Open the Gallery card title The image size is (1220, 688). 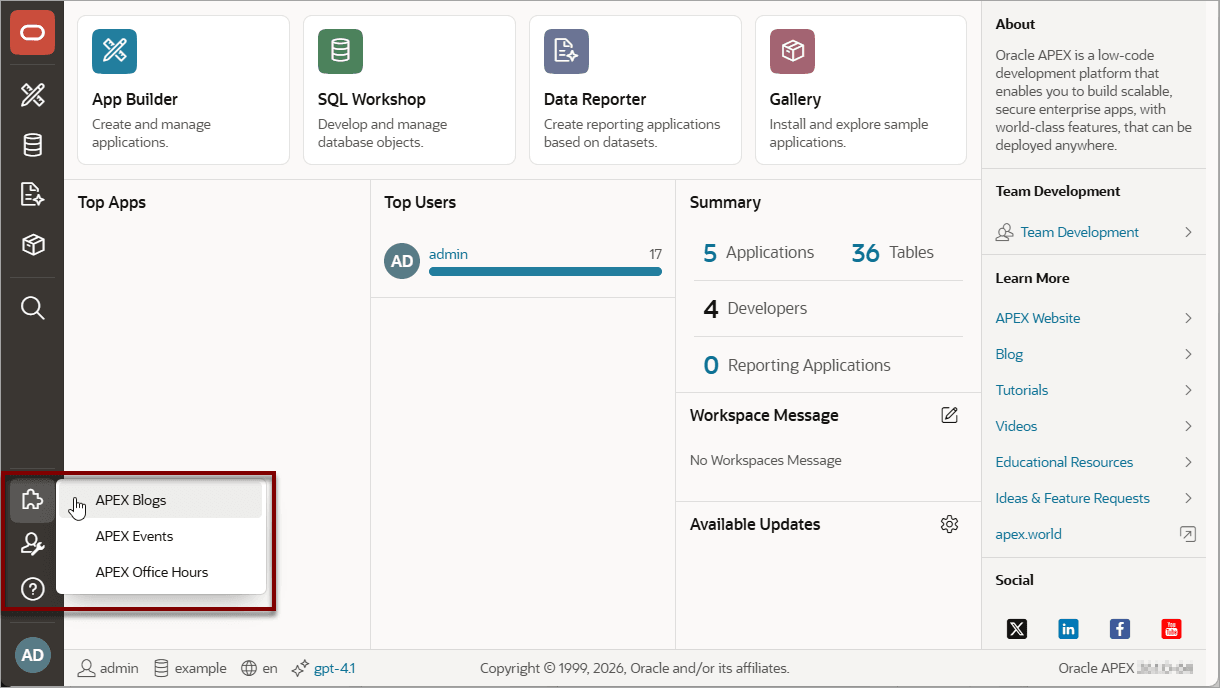click(x=795, y=99)
